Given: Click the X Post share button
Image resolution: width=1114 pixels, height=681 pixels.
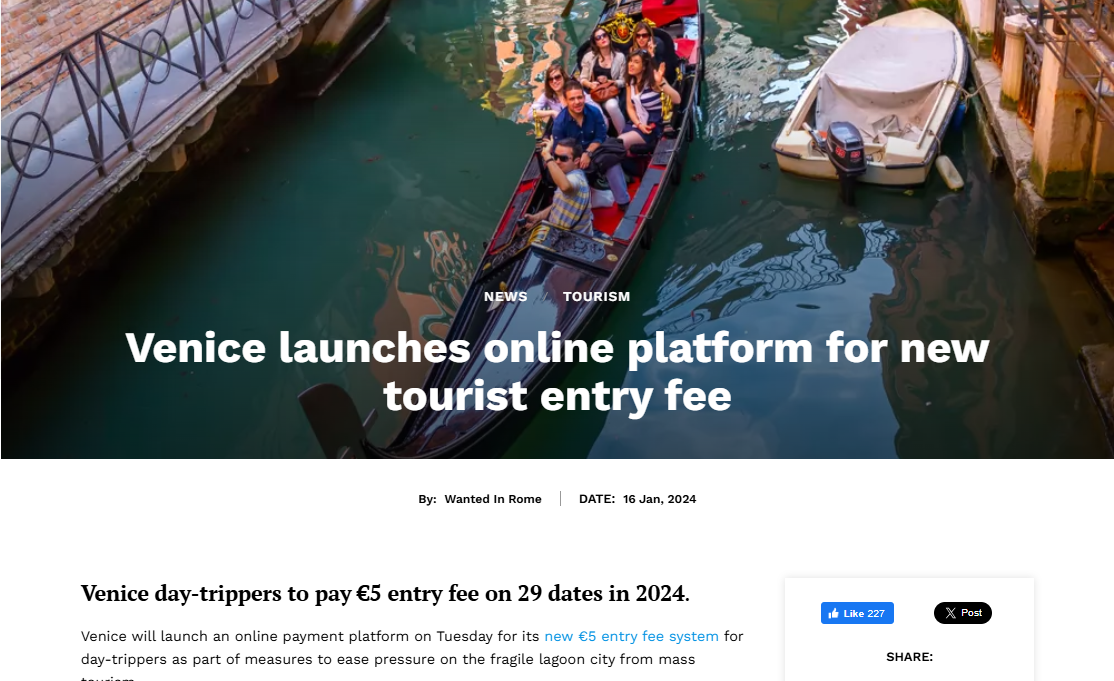Looking at the screenshot, I should (963, 613).
